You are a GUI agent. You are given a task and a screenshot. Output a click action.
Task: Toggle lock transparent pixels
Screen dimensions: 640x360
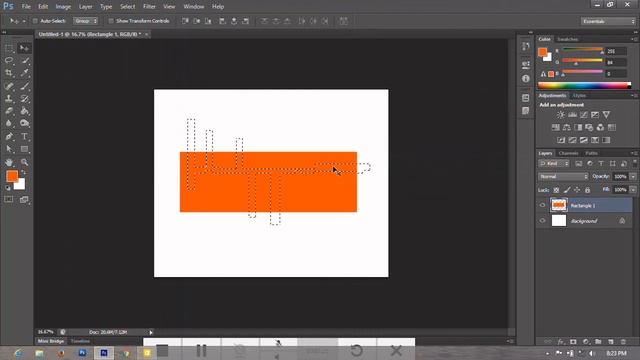coord(556,190)
